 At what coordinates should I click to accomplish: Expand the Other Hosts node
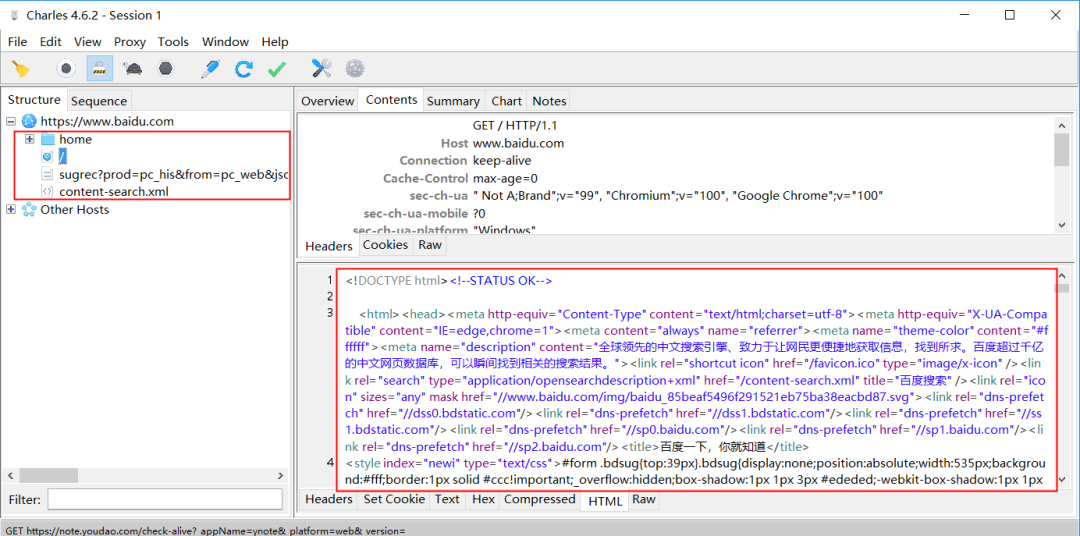tap(12, 210)
